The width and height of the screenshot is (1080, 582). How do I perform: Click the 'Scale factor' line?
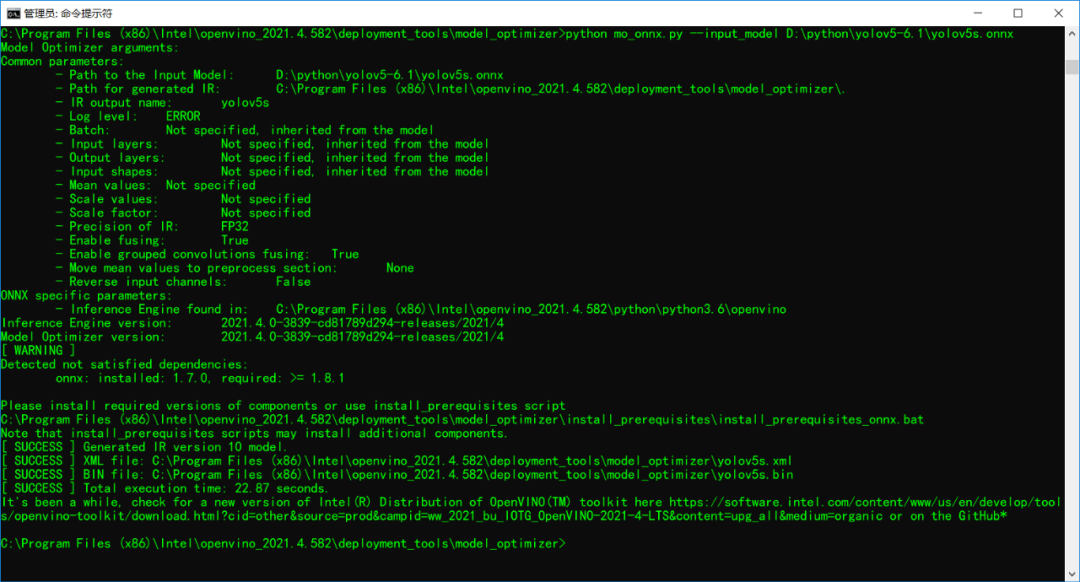point(183,213)
